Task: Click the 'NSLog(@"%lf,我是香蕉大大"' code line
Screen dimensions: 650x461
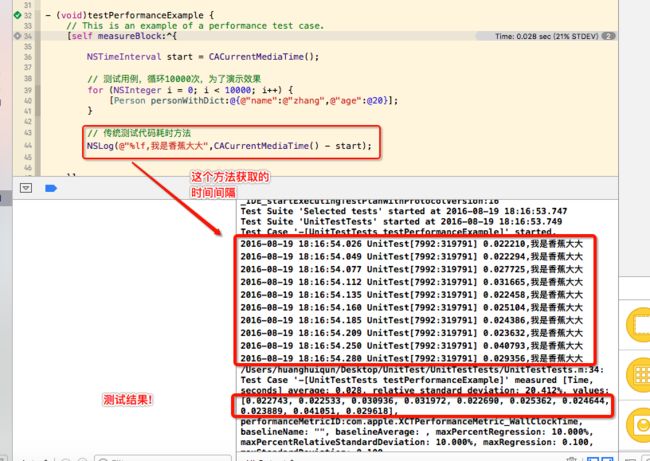Action: (229, 146)
